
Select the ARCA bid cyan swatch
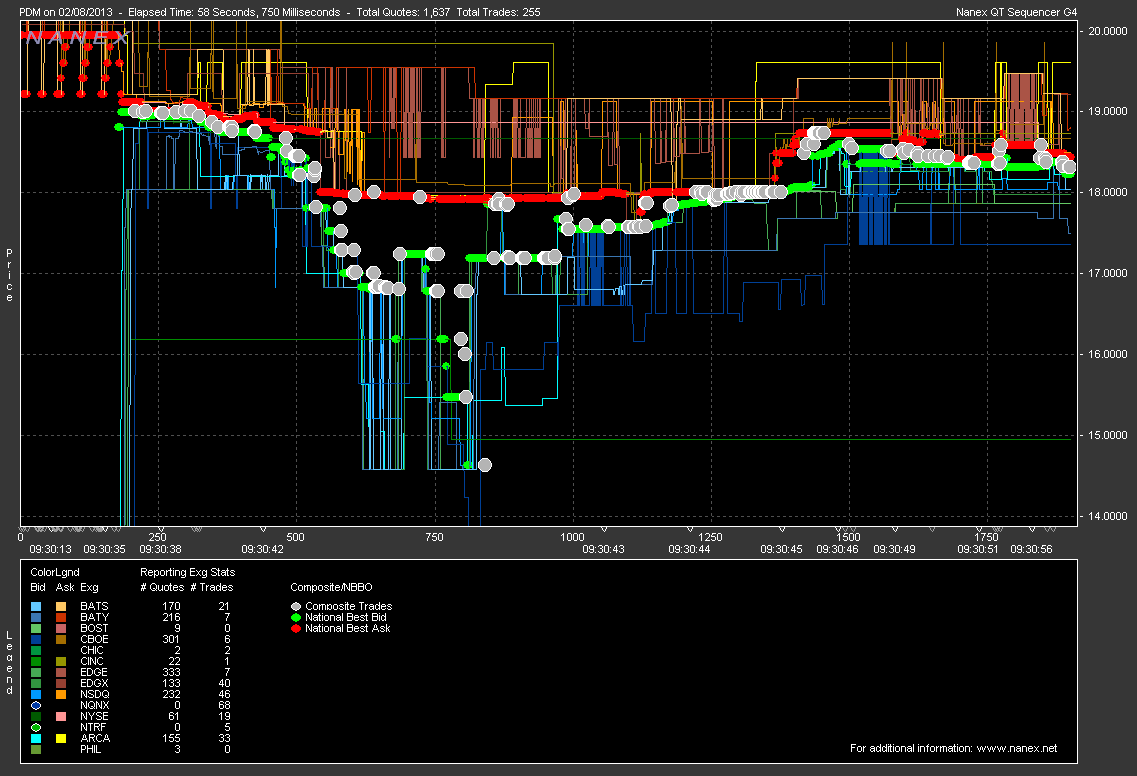[36, 738]
